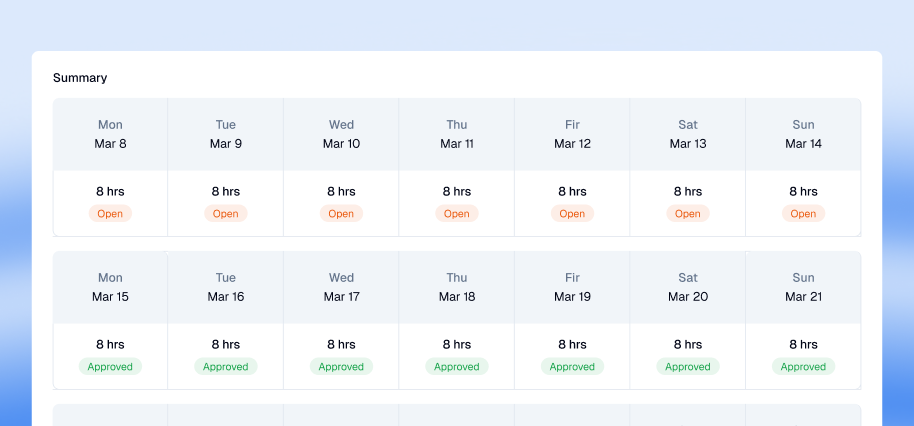914x426 pixels.
Task: Select the Open badge for Sun Mar 14
Action: click(803, 213)
